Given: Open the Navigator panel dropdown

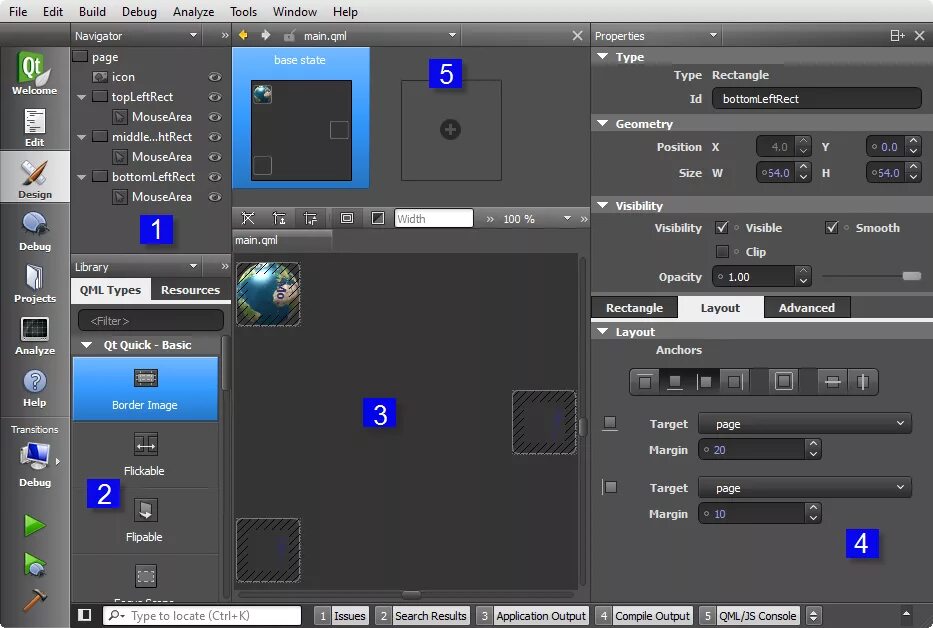Looking at the screenshot, I should click(193, 36).
